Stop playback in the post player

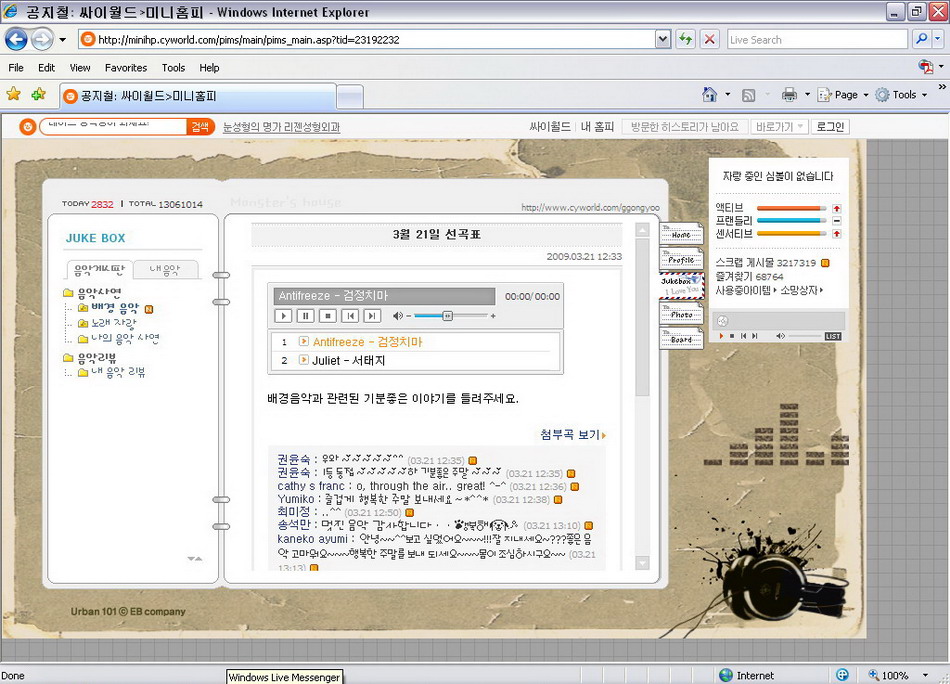[x=328, y=316]
